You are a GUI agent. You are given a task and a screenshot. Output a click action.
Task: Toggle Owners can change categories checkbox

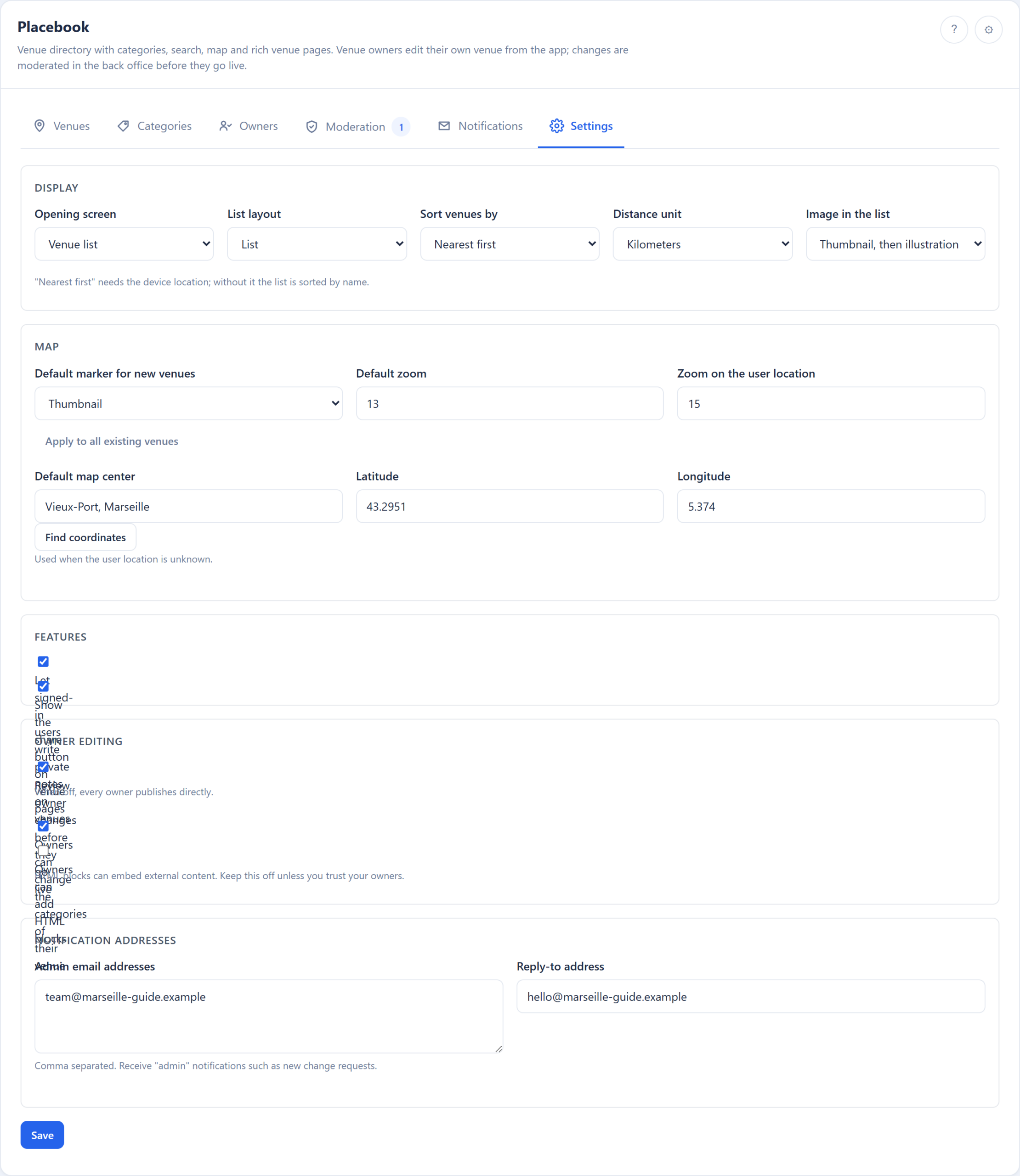coord(43,826)
